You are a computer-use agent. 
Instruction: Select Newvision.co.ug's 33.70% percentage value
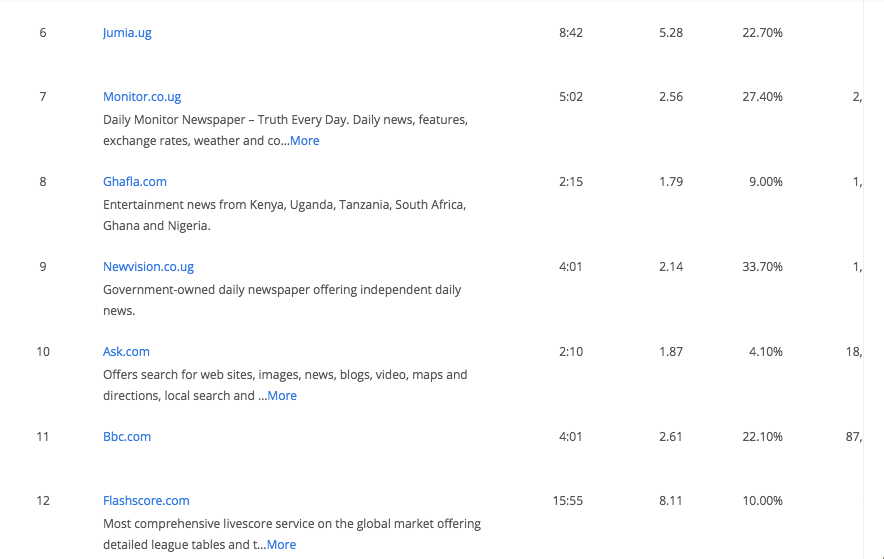[762, 267]
